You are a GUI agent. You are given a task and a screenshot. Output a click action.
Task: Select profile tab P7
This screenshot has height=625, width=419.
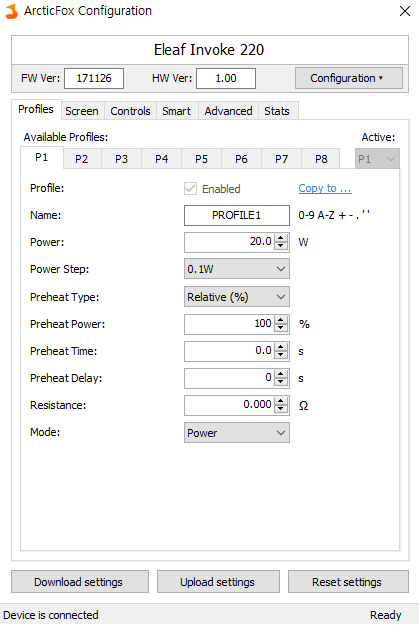click(x=281, y=159)
